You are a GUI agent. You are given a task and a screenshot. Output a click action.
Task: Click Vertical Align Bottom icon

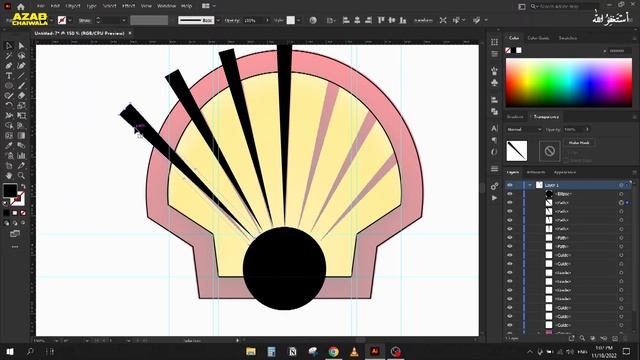click(403, 20)
